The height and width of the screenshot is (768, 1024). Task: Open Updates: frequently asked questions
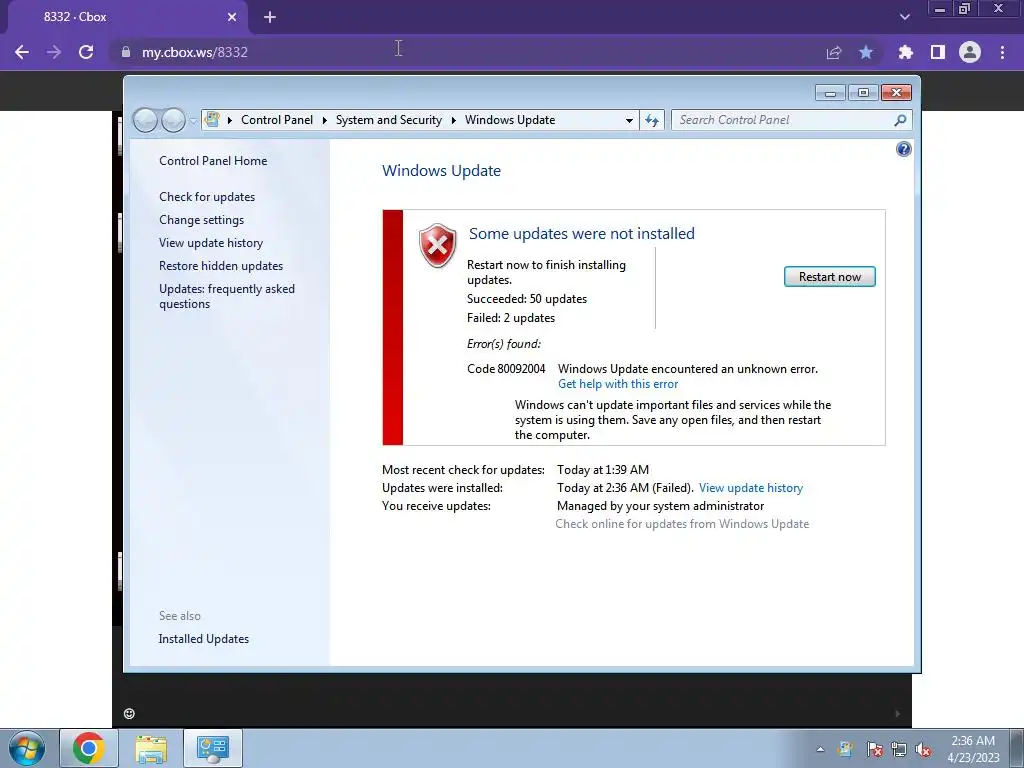(227, 296)
